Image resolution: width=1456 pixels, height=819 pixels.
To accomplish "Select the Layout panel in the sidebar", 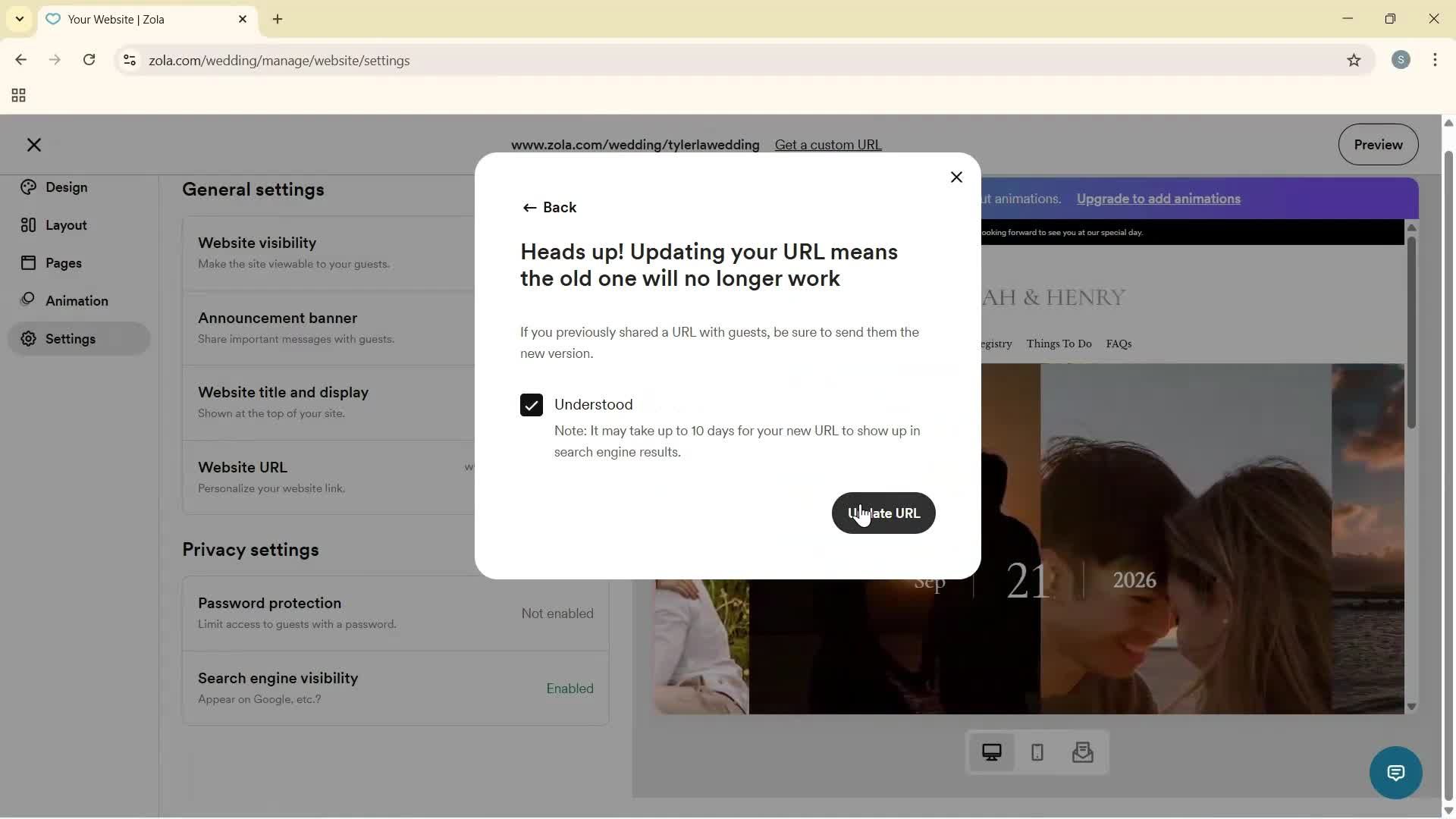I will (64, 224).
